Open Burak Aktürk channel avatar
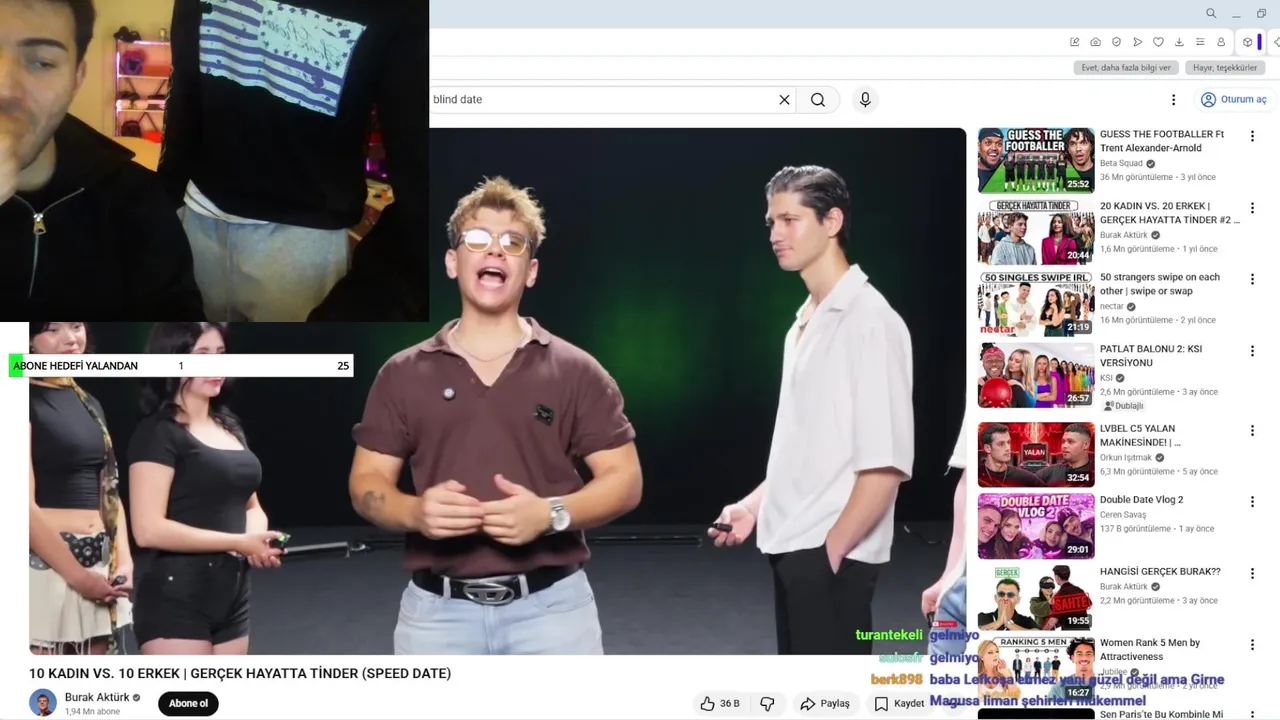 coord(43,703)
